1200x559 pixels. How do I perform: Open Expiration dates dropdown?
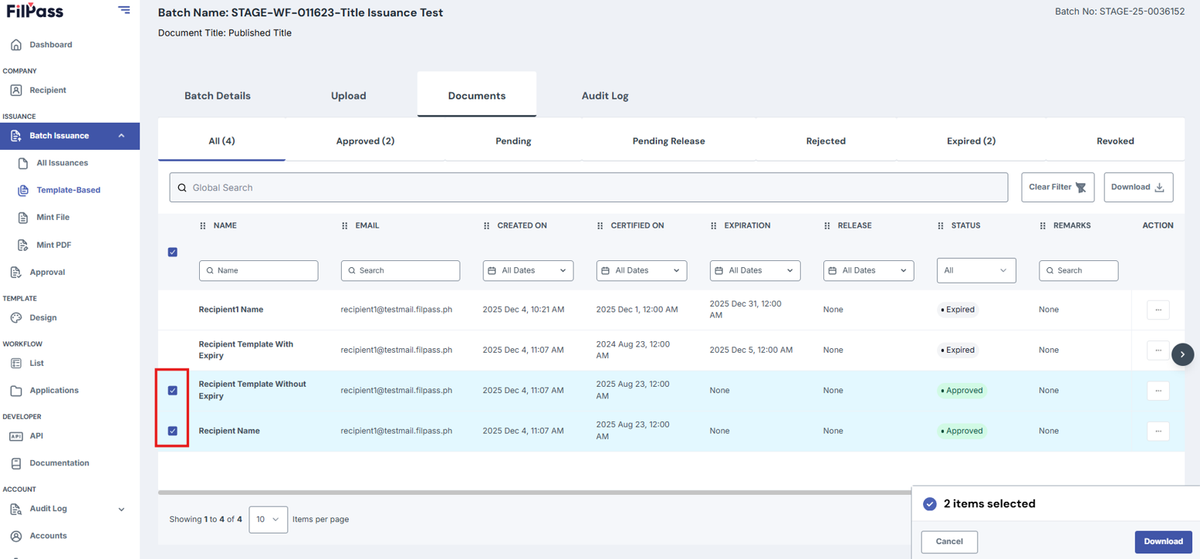tap(756, 270)
